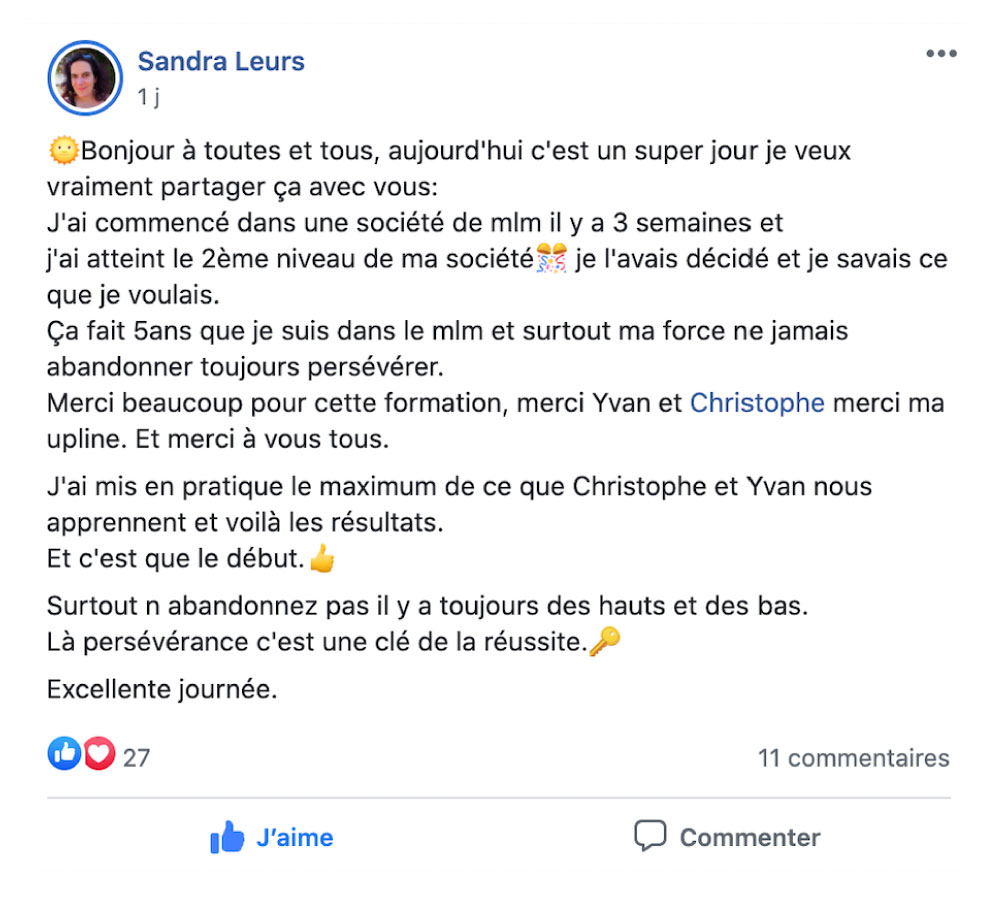Viewport: 1000px width, 905px height.
Task: Click the "Excellente journée." closing line
Action: tap(162, 689)
